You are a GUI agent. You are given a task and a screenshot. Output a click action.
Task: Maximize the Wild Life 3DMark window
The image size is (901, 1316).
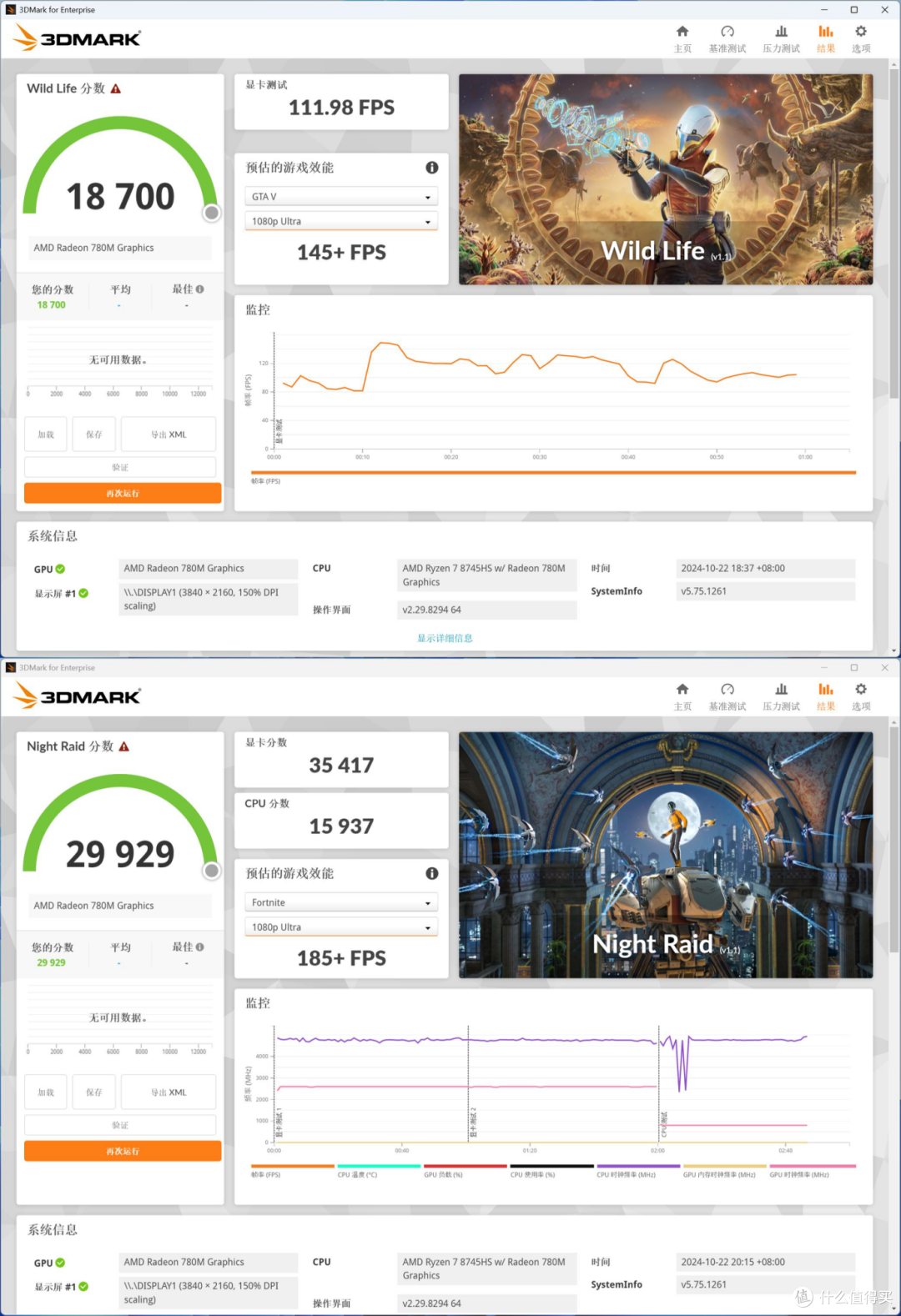pyautogui.click(x=854, y=10)
